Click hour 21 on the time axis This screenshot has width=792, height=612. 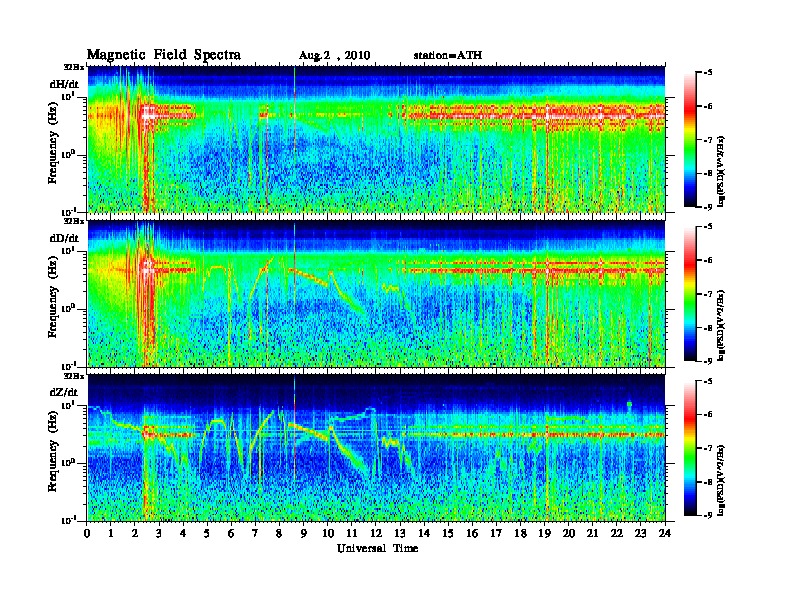point(592,533)
